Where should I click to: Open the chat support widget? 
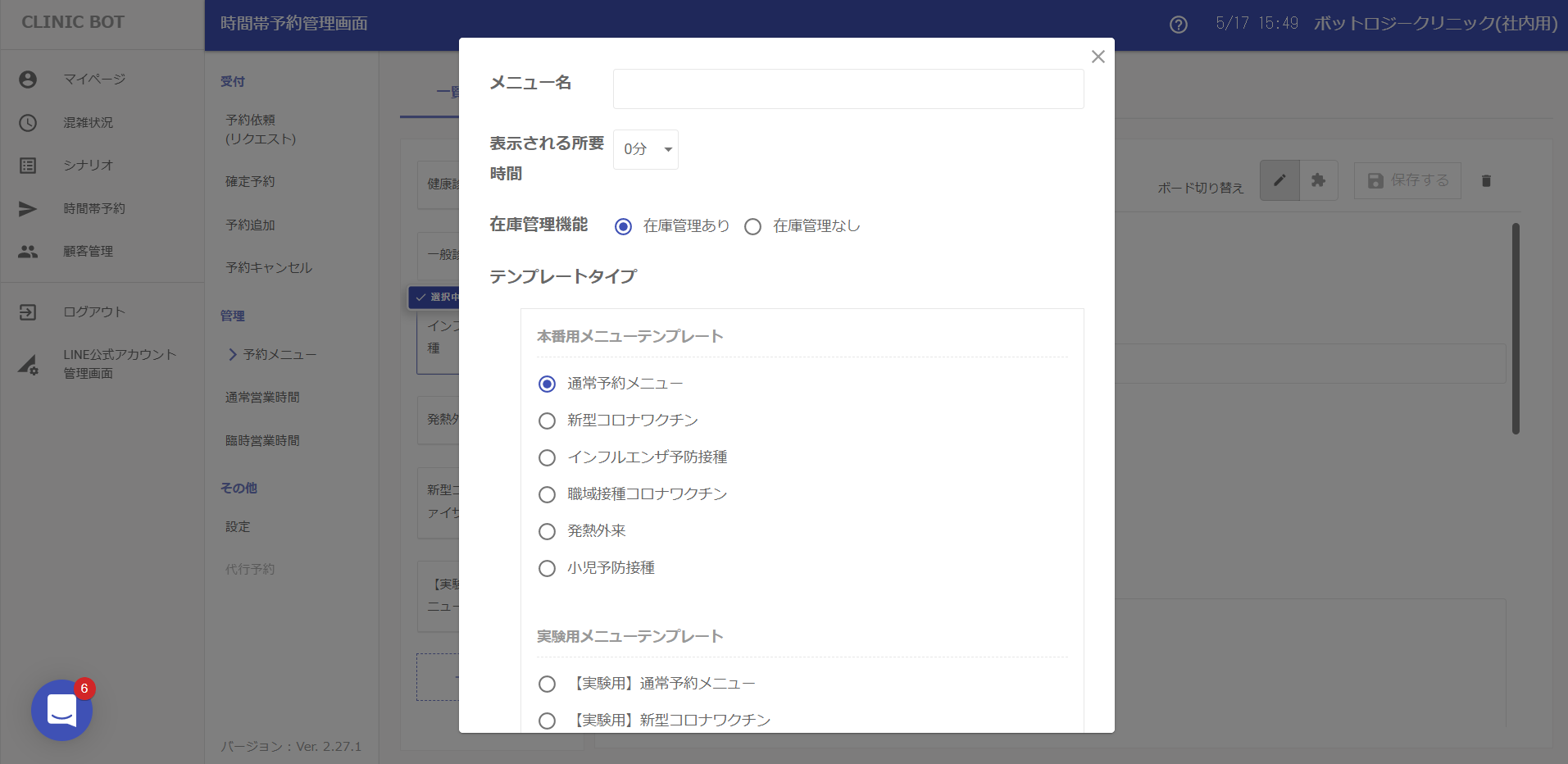click(61, 710)
